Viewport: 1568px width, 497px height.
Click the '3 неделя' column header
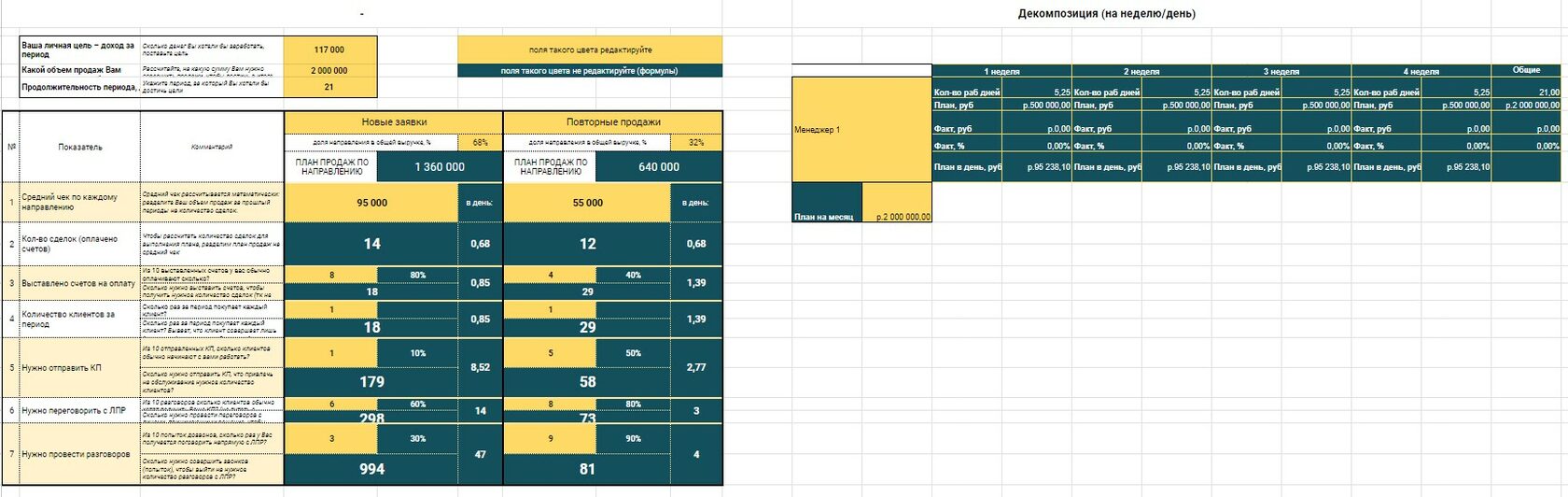1281,71
